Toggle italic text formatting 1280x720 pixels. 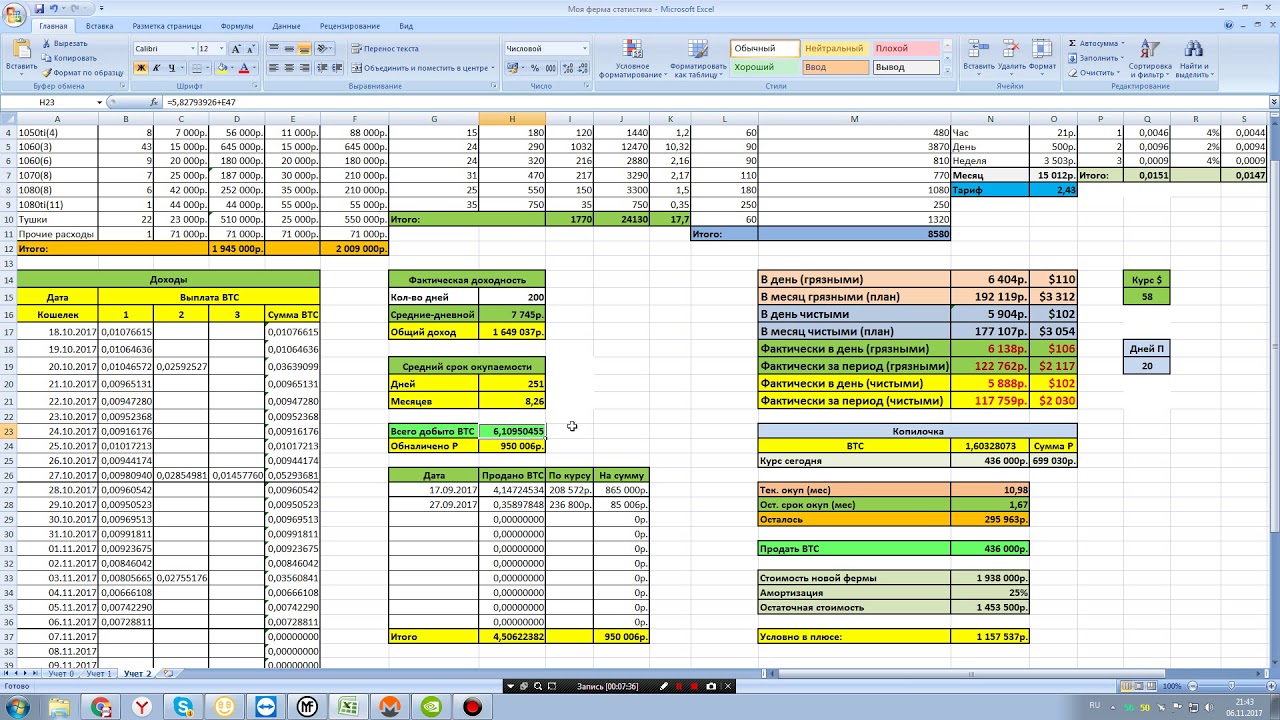(156, 68)
